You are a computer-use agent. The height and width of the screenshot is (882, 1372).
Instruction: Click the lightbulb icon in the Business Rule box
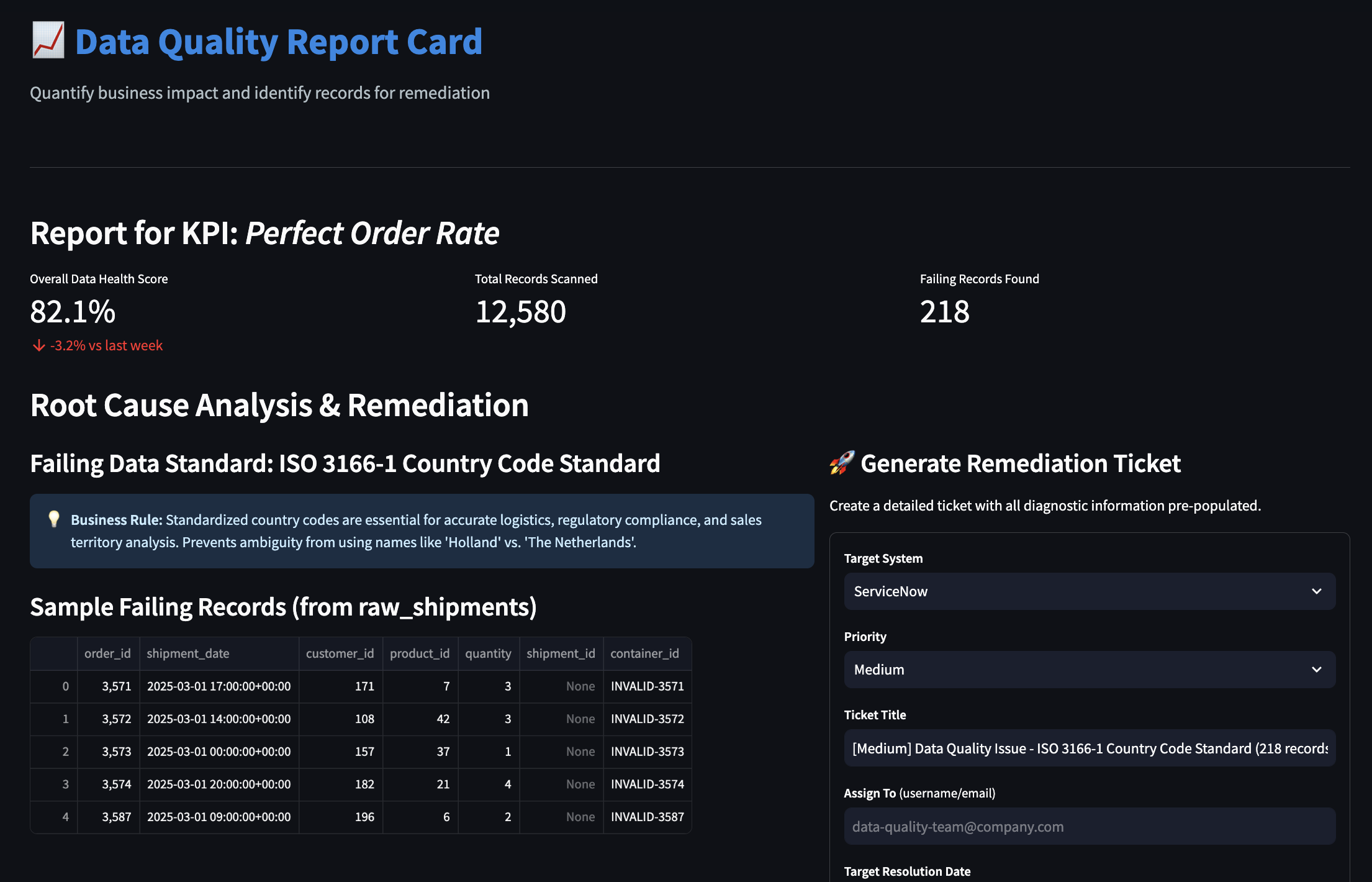click(55, 520)
